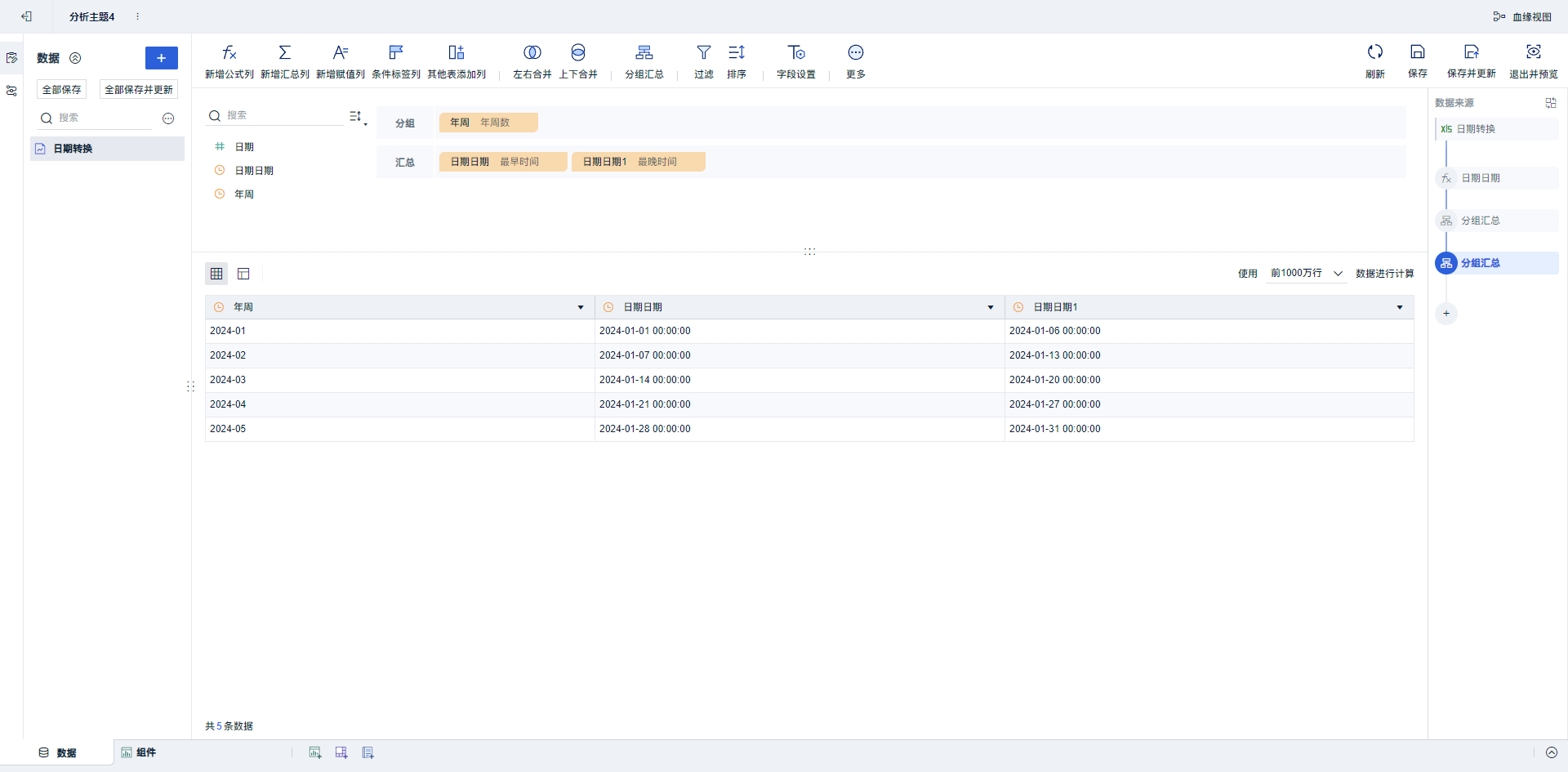1568x772 pixels.
Task: Select the 日期转换 dataset in the list
Action: [107, 149]
